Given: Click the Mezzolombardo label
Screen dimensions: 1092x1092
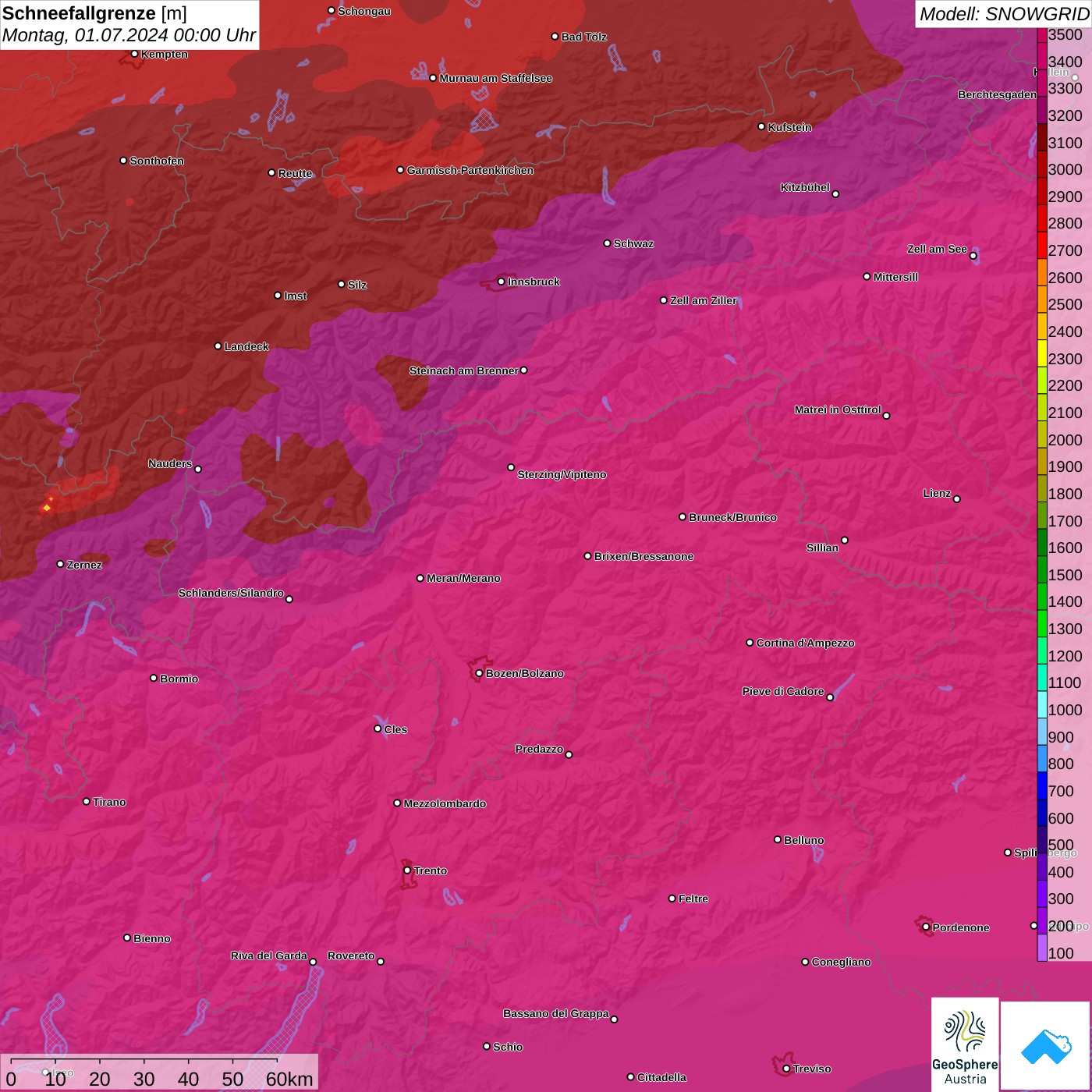Looking at the screenshot, I should (x=445, y=803).
